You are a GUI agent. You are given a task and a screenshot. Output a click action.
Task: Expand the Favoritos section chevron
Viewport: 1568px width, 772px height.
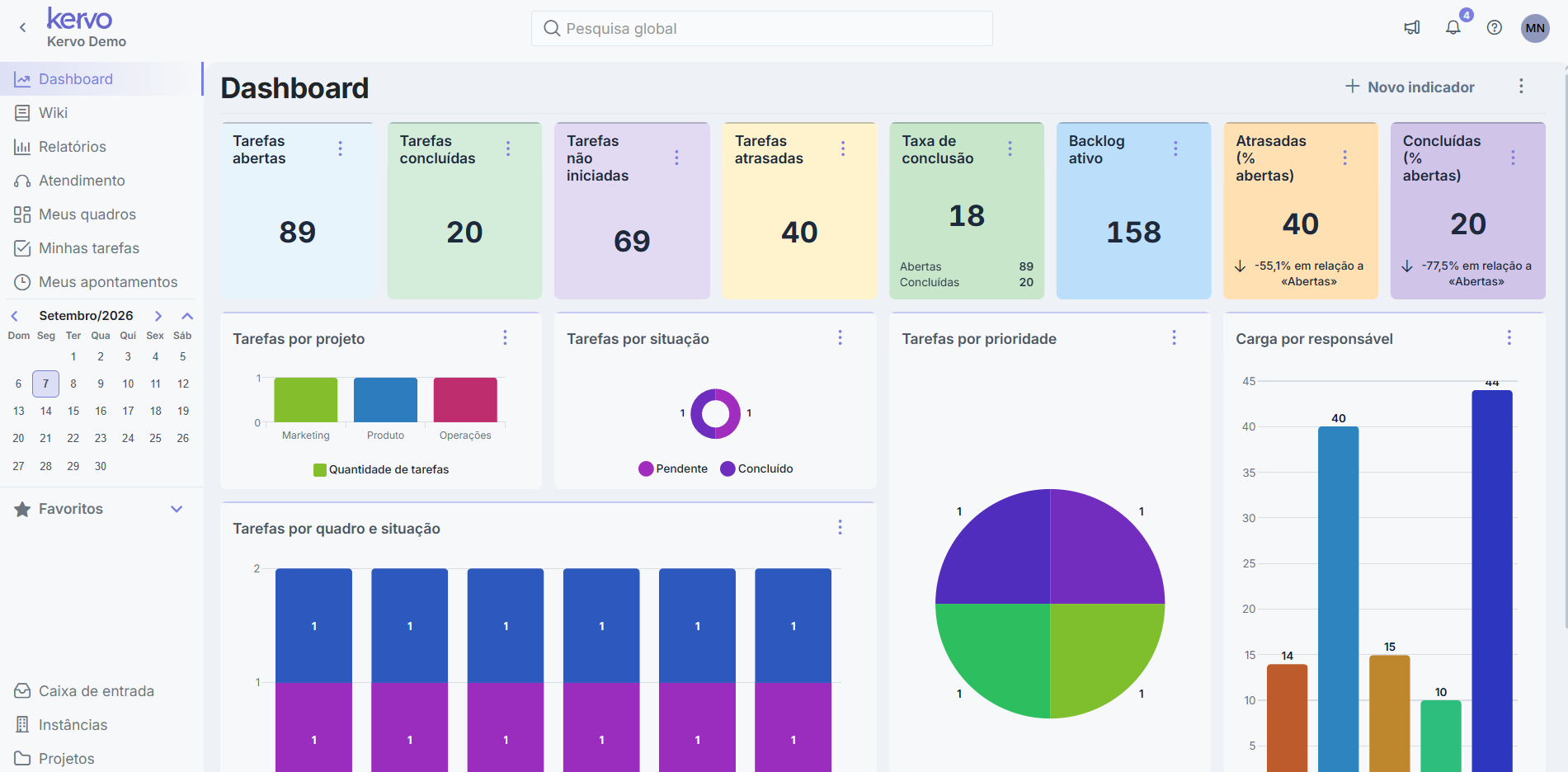click(x=177, y=509)
